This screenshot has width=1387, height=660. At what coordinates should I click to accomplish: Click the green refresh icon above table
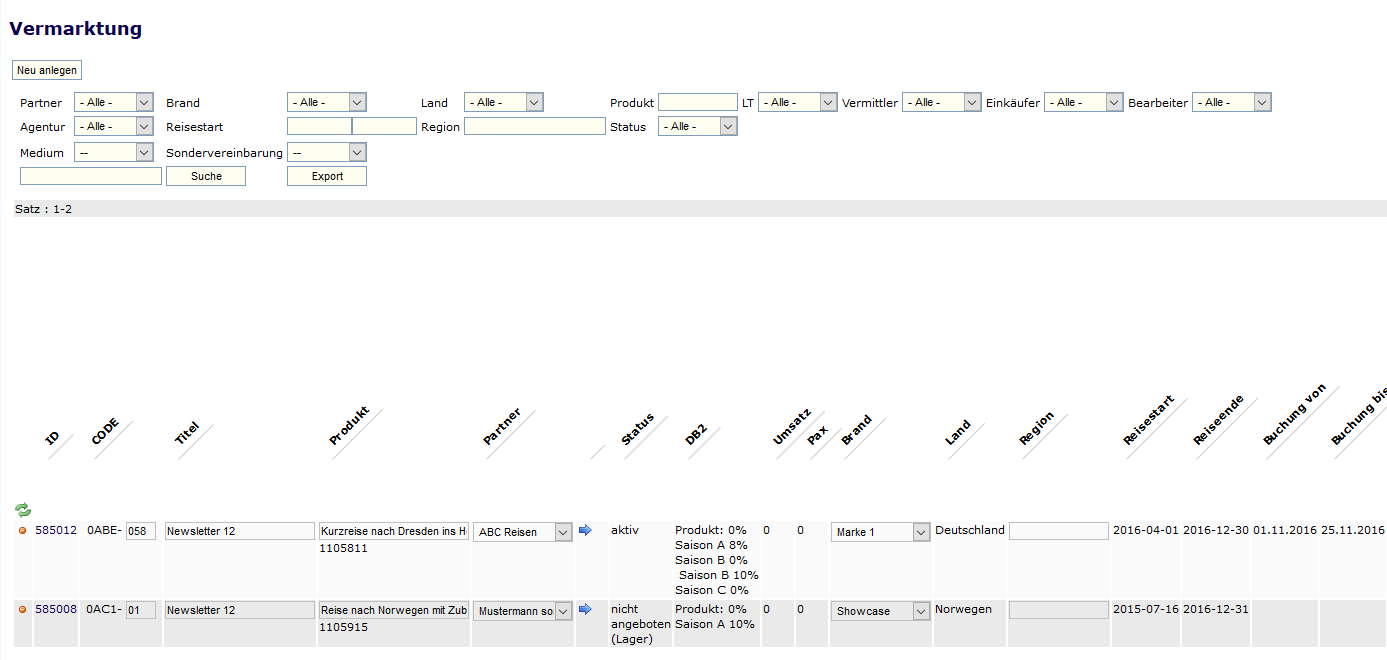23,510
